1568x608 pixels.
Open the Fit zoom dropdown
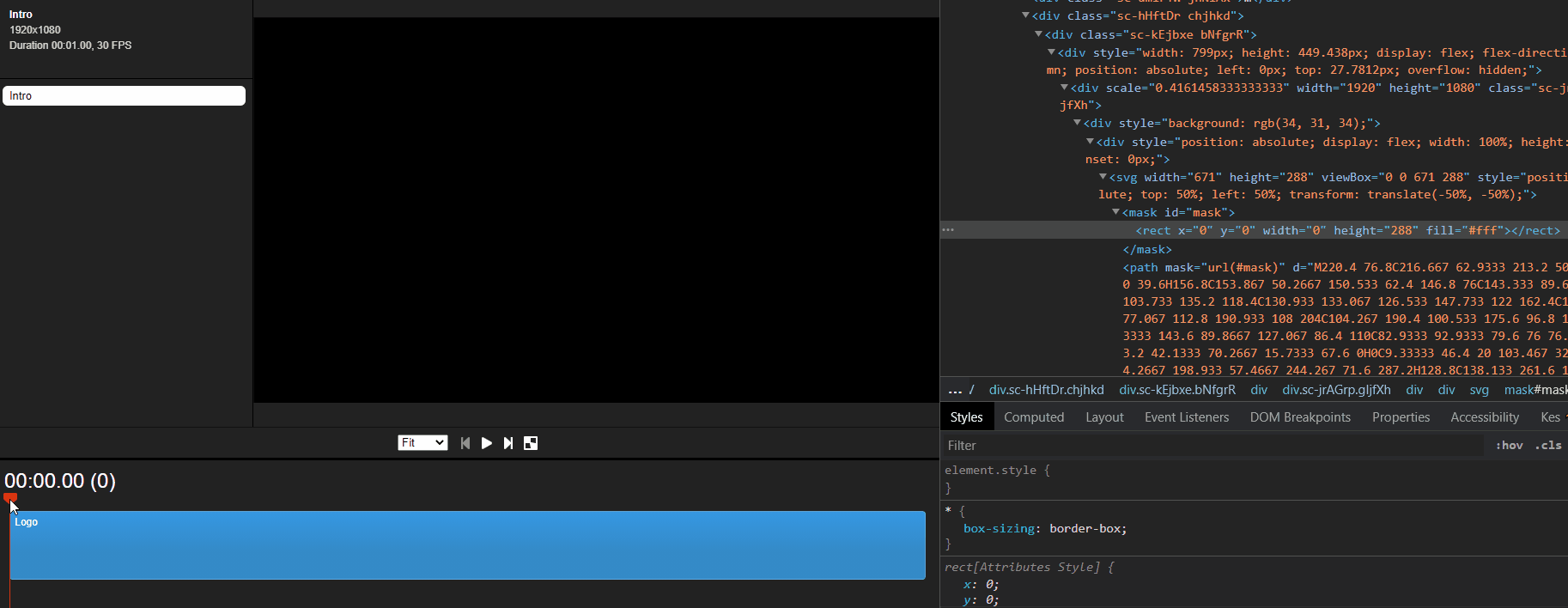[422, 443]
